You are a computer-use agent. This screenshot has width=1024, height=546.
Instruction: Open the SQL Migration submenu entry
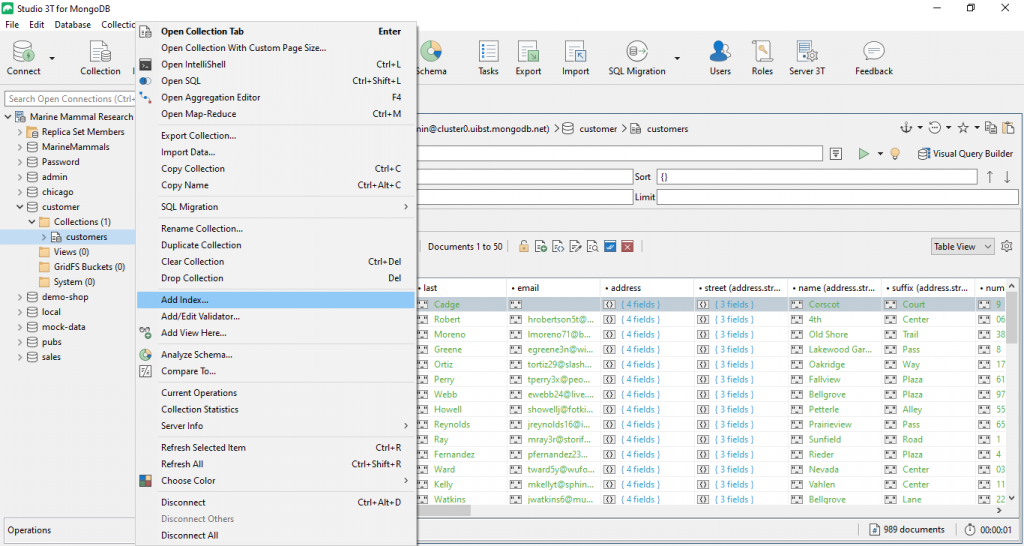[276, 206]
